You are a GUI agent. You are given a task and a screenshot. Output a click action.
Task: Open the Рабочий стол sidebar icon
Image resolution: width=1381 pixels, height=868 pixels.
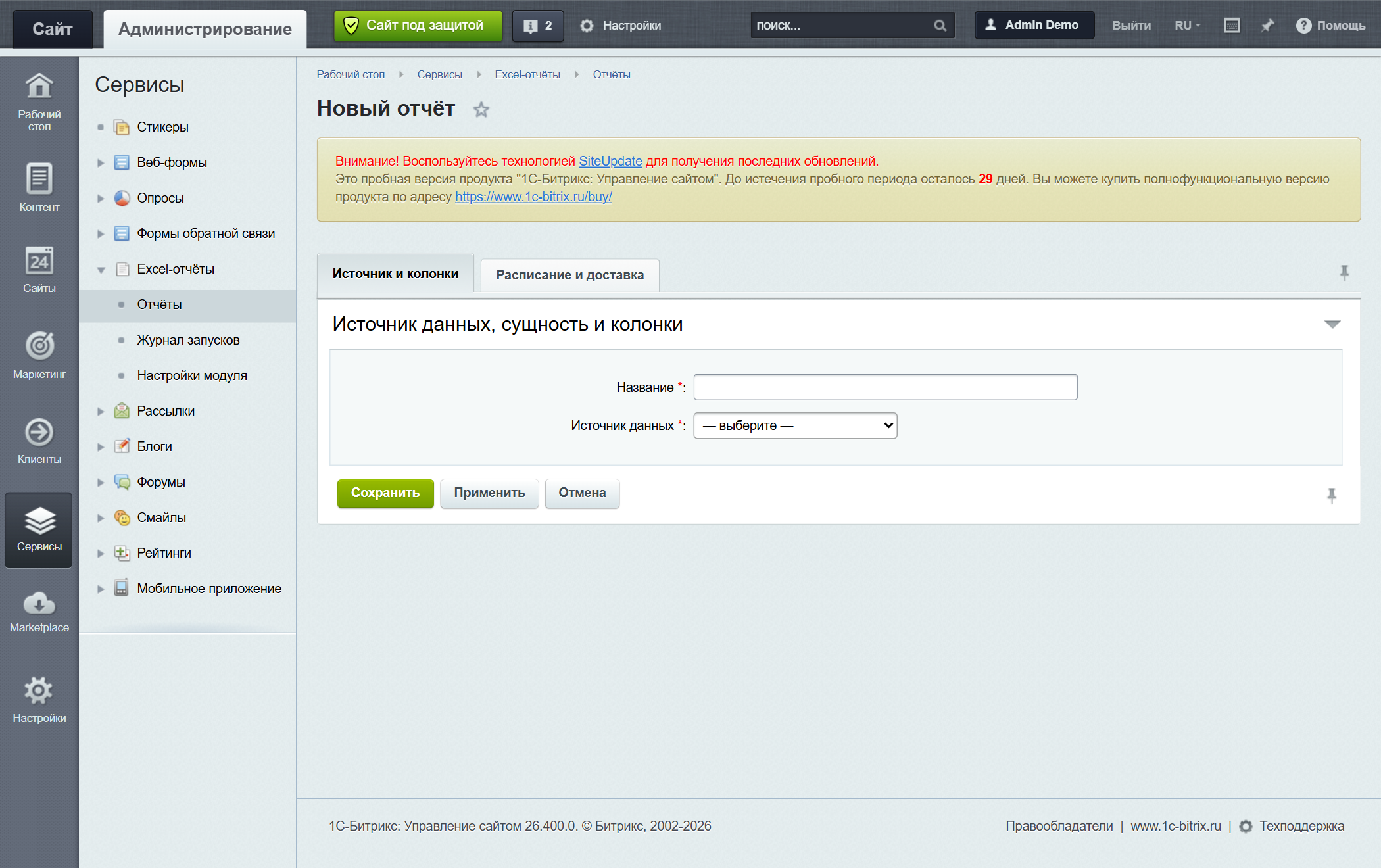coord(39,102)
